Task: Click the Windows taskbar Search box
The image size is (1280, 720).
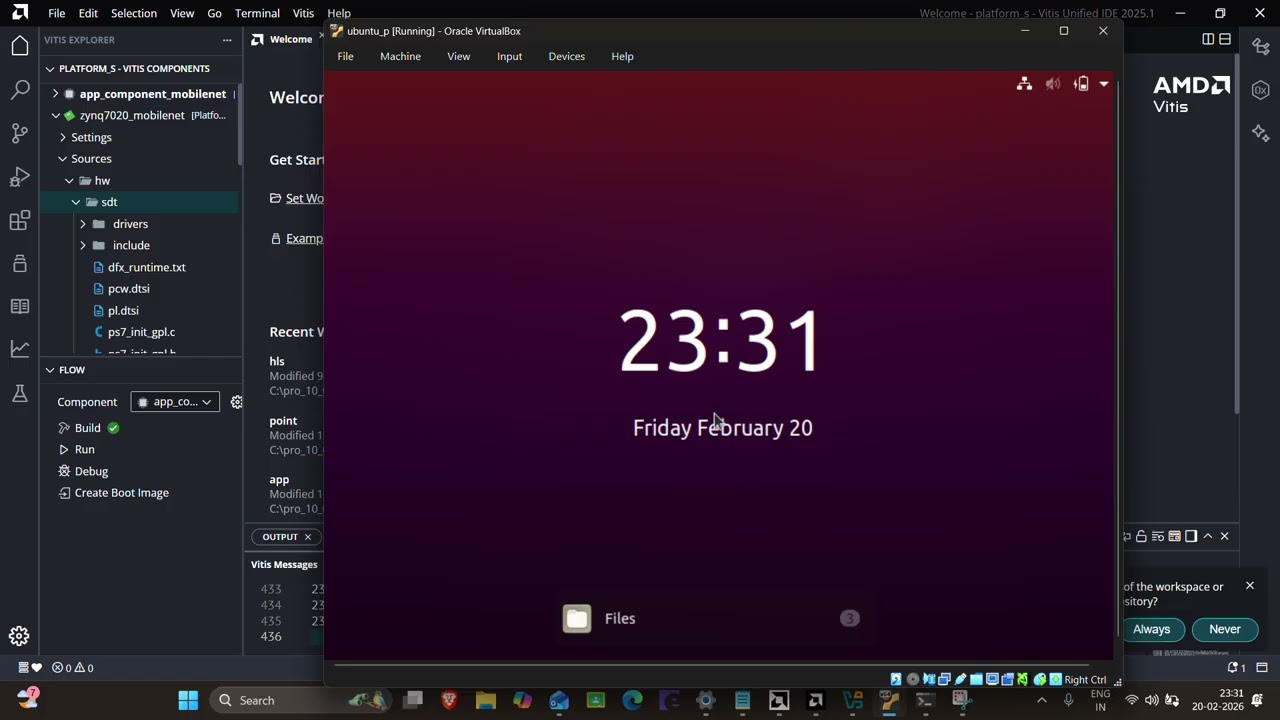Action: pos(300,700)
